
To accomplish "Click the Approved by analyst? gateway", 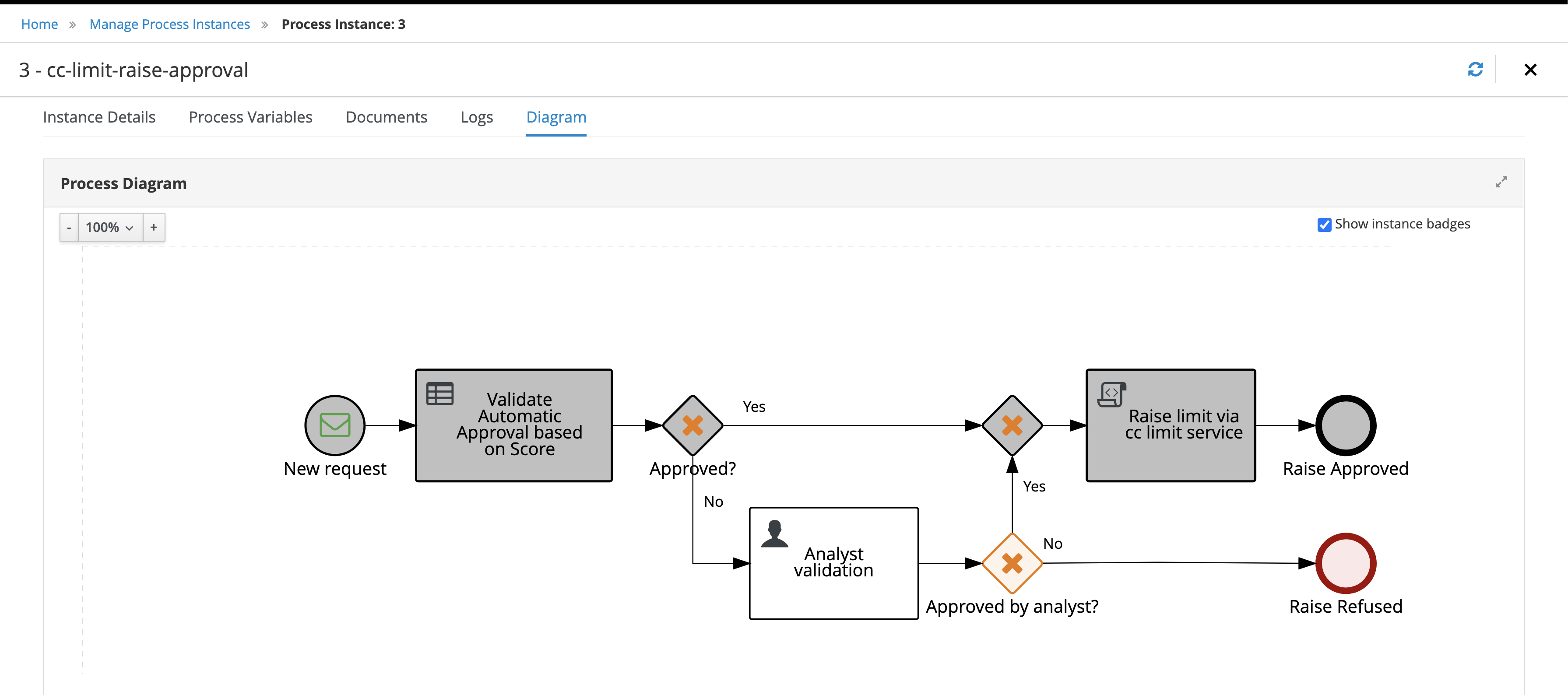I will [1012, 563].
